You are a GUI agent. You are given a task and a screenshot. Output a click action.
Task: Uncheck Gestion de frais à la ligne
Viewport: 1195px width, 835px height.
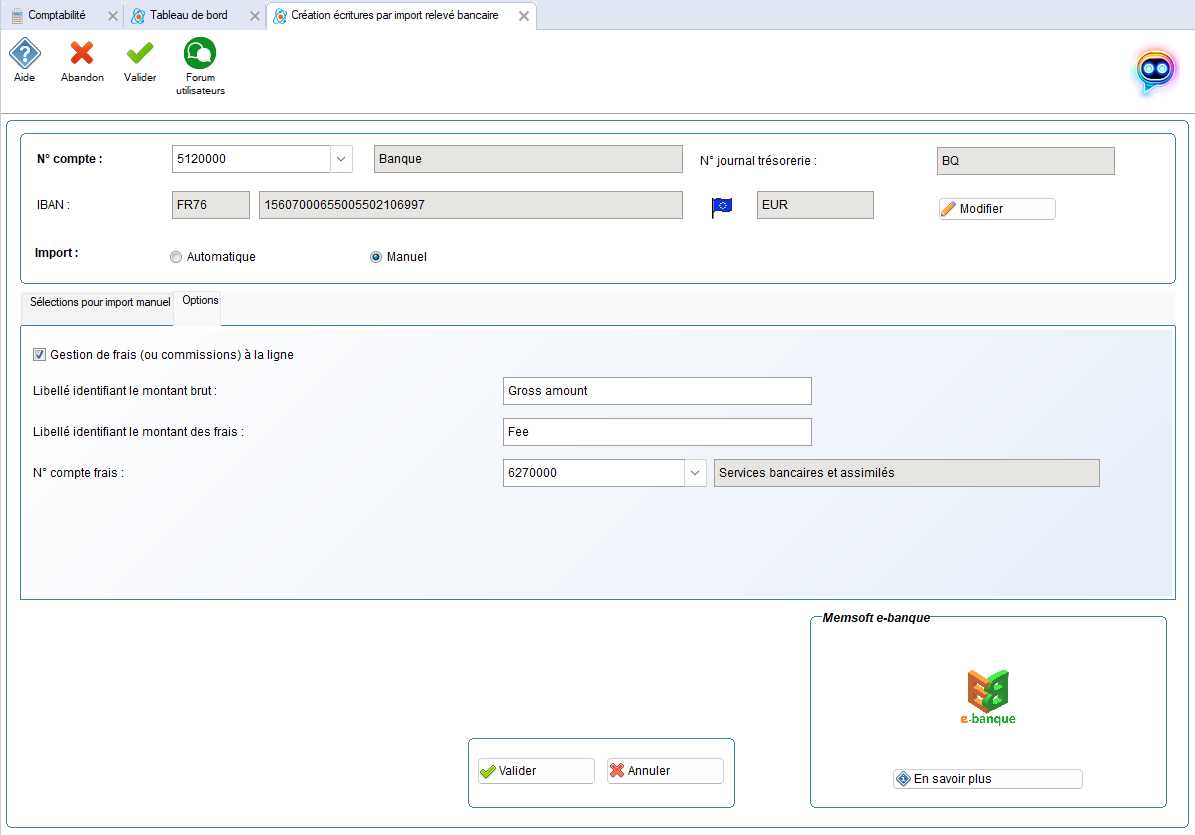pyautogui.click(x=40, y=354)
